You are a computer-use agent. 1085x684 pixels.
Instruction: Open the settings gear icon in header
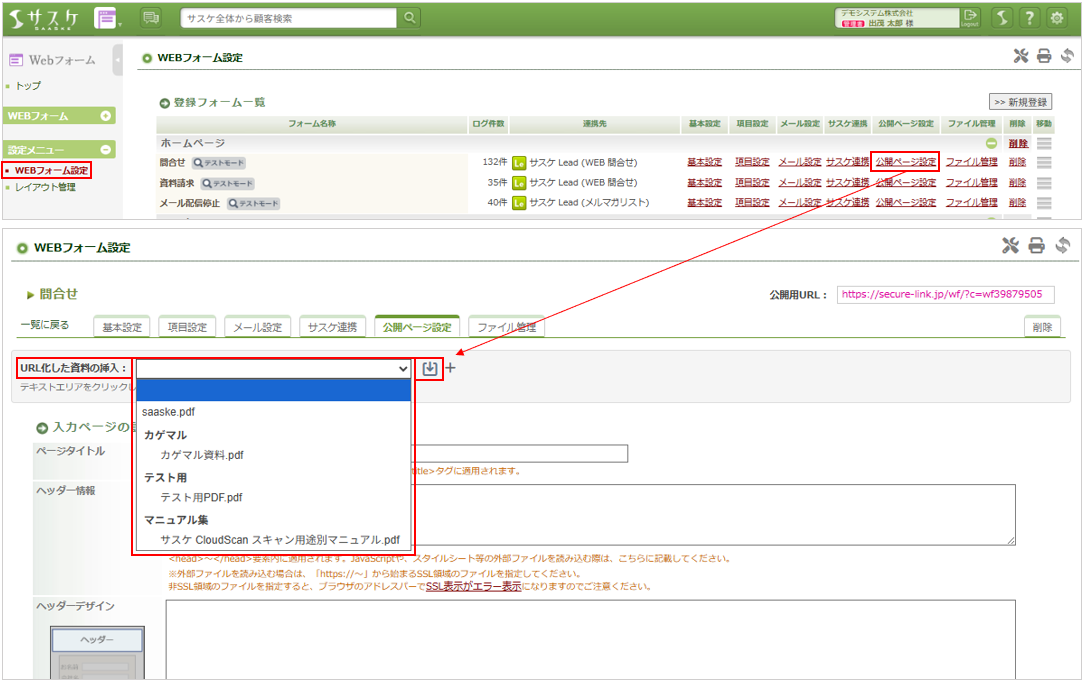pos(1055,18)
